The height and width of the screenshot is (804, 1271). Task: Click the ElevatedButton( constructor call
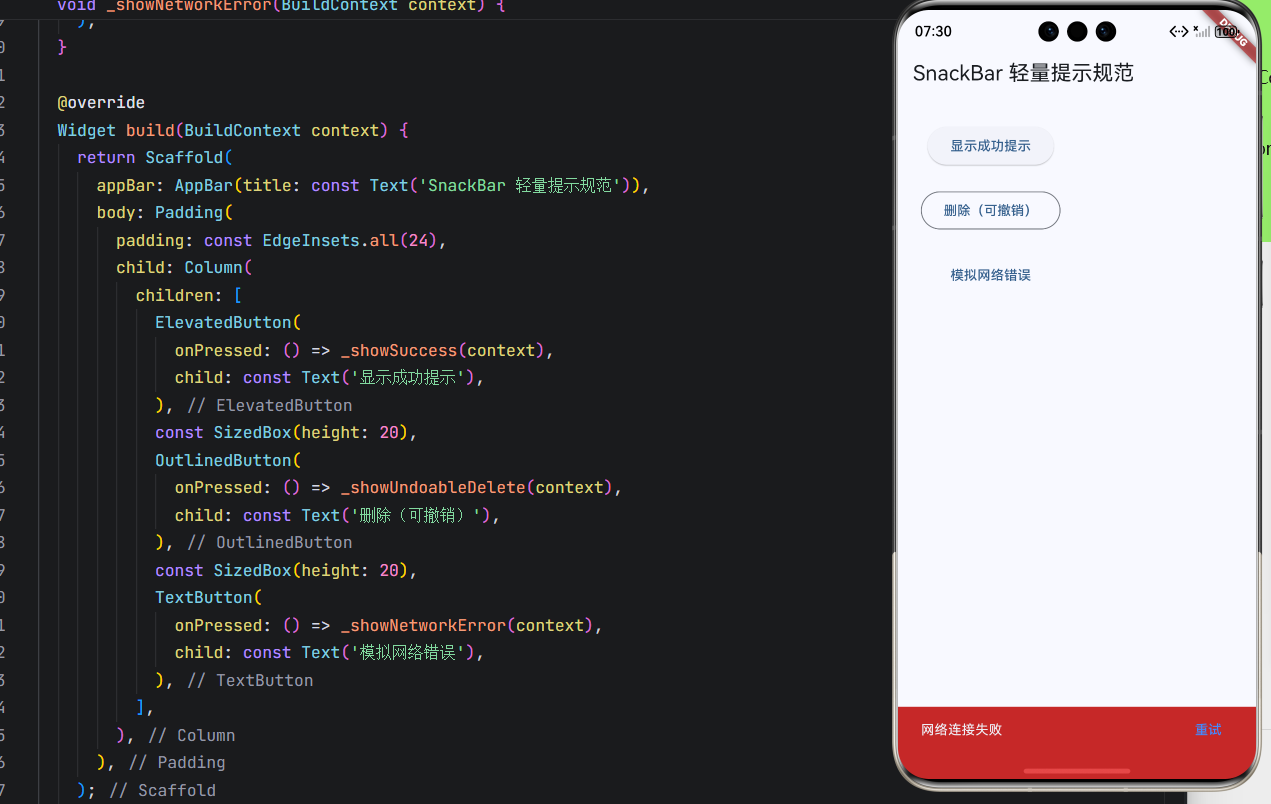tap(228, 323)
